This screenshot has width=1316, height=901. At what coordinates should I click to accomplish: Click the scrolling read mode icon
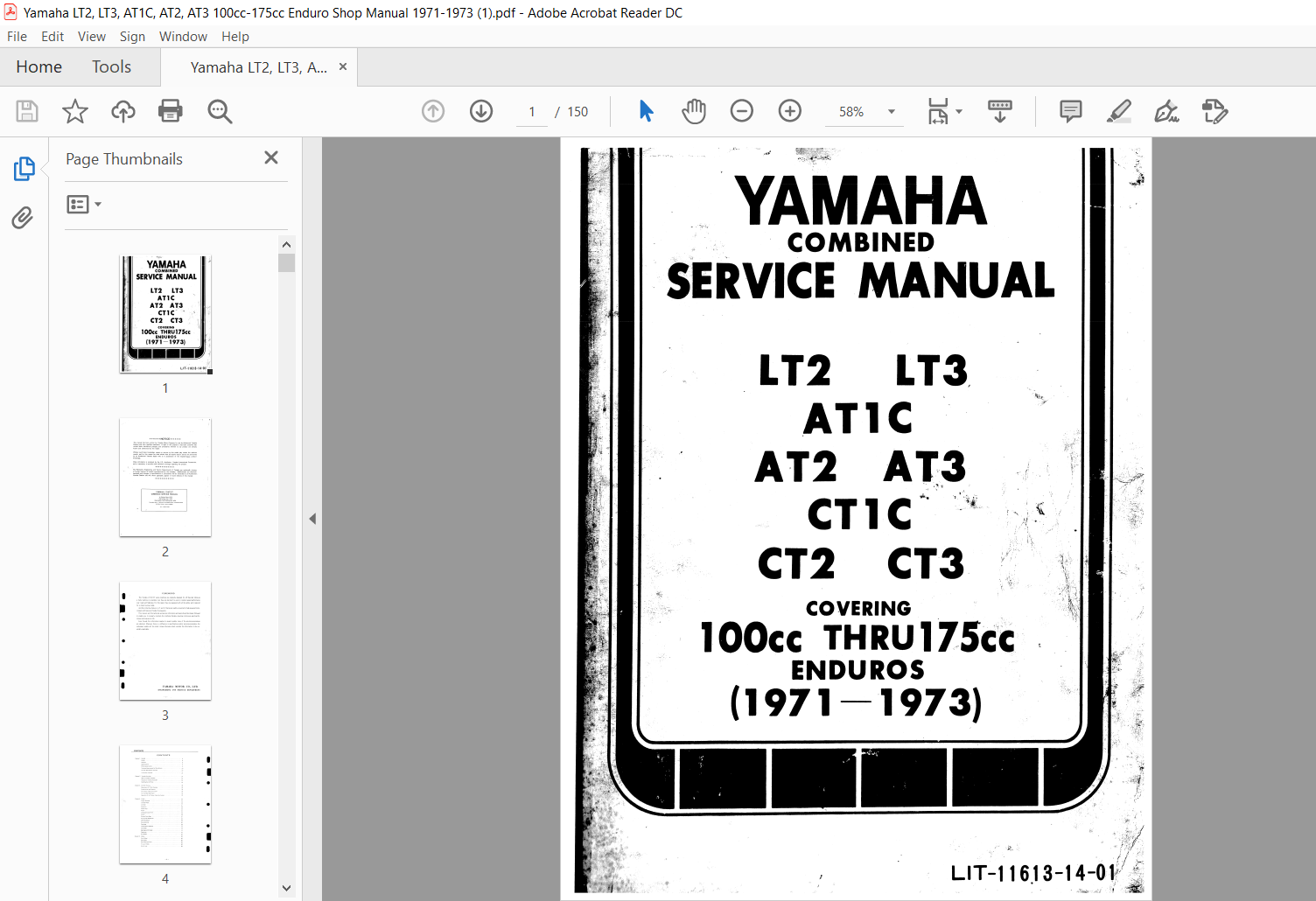(1000, 111)
